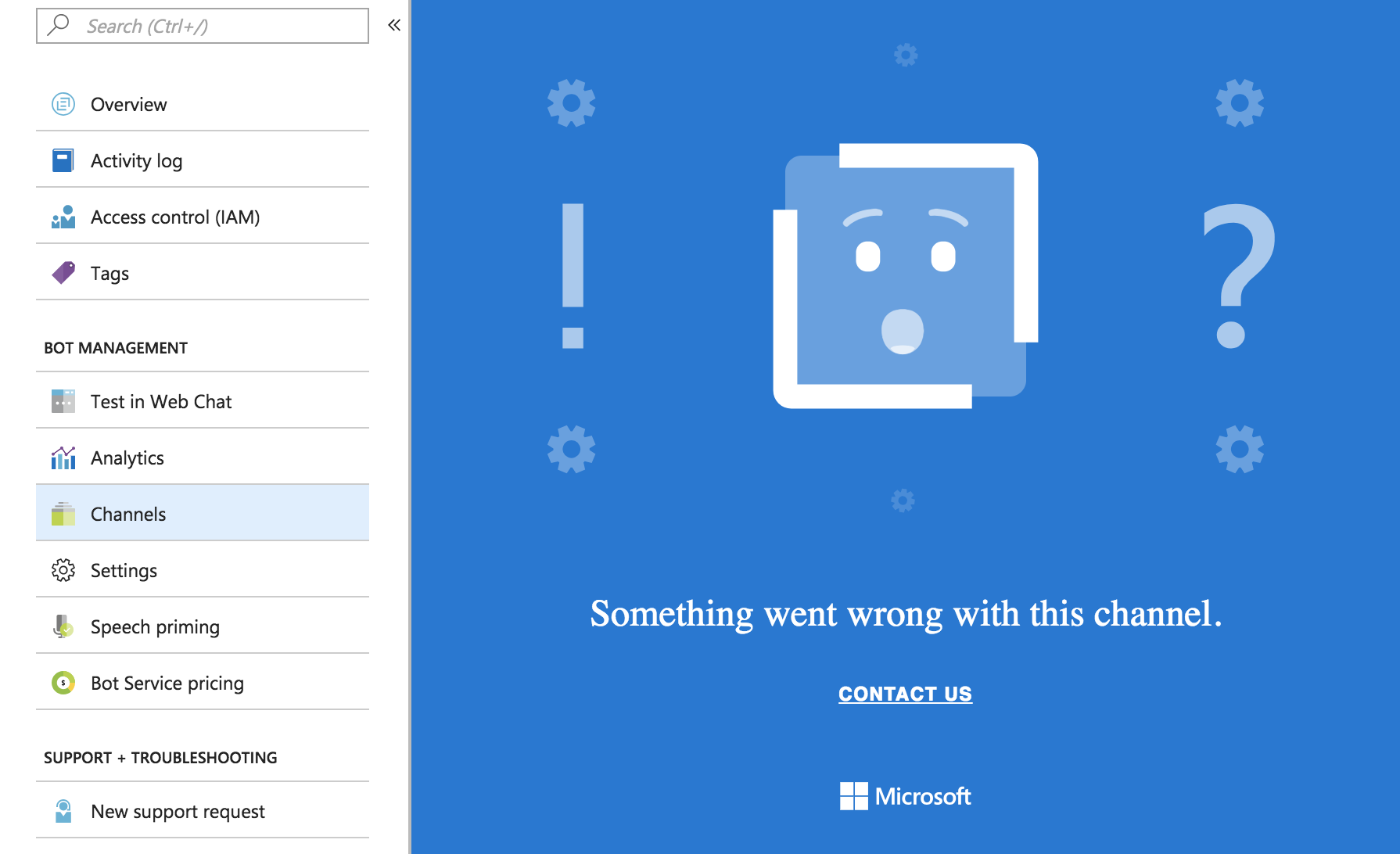Click the New support request icon

pos(63,811)
